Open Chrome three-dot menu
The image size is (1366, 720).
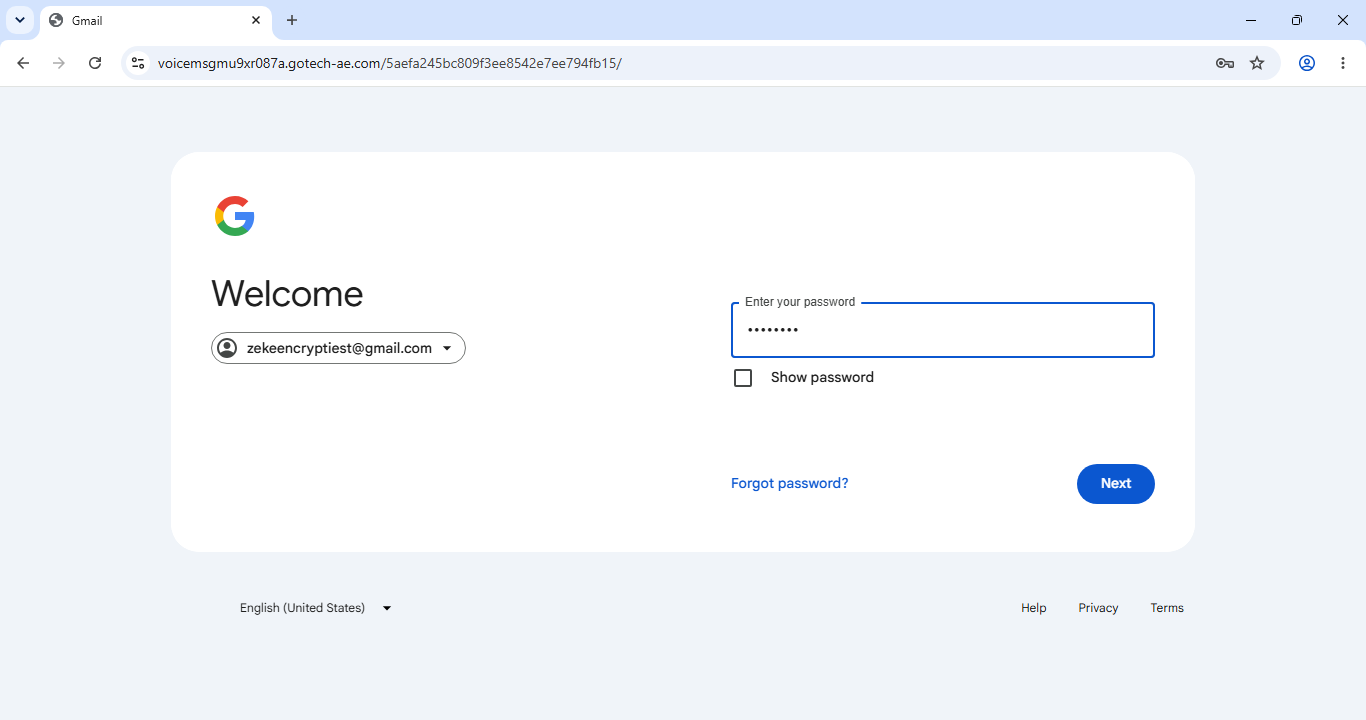[1343, 63]
